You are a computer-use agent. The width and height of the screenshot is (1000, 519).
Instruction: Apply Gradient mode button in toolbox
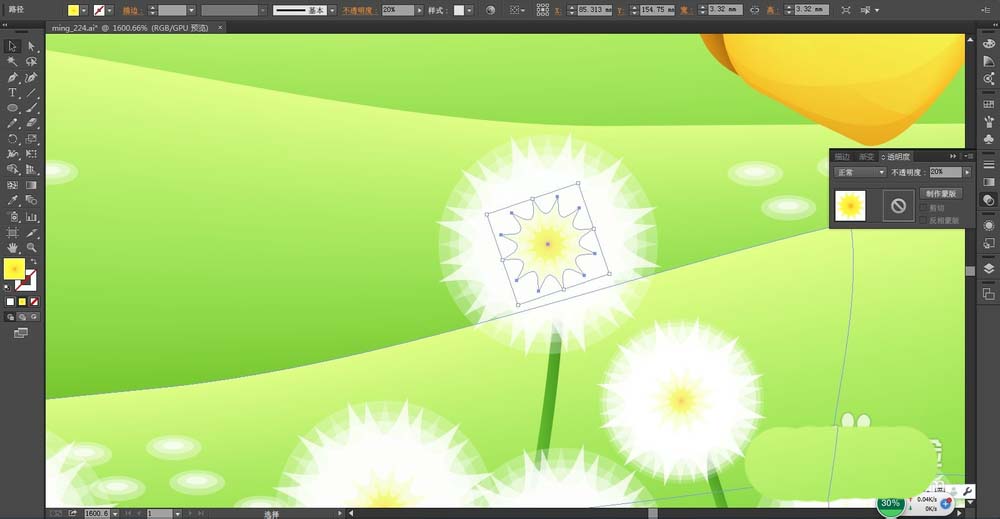click(x=22, y=302)
